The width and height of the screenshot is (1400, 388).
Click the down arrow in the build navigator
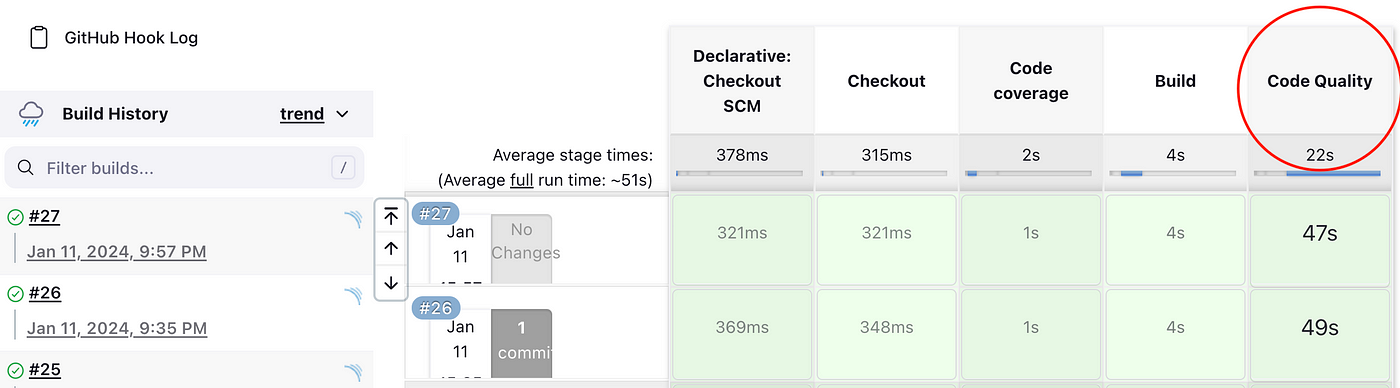click(391, 283)
